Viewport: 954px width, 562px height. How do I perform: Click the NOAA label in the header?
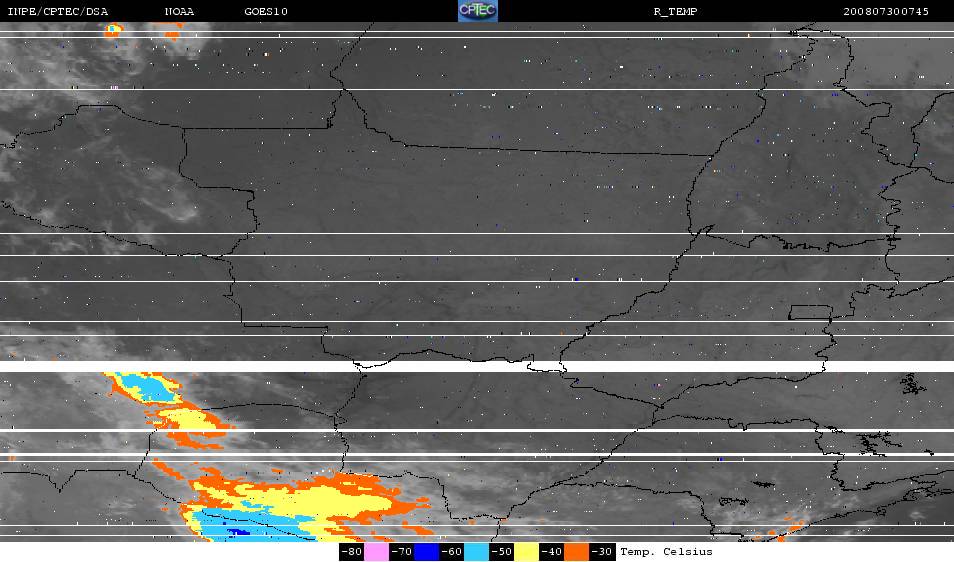179,12
